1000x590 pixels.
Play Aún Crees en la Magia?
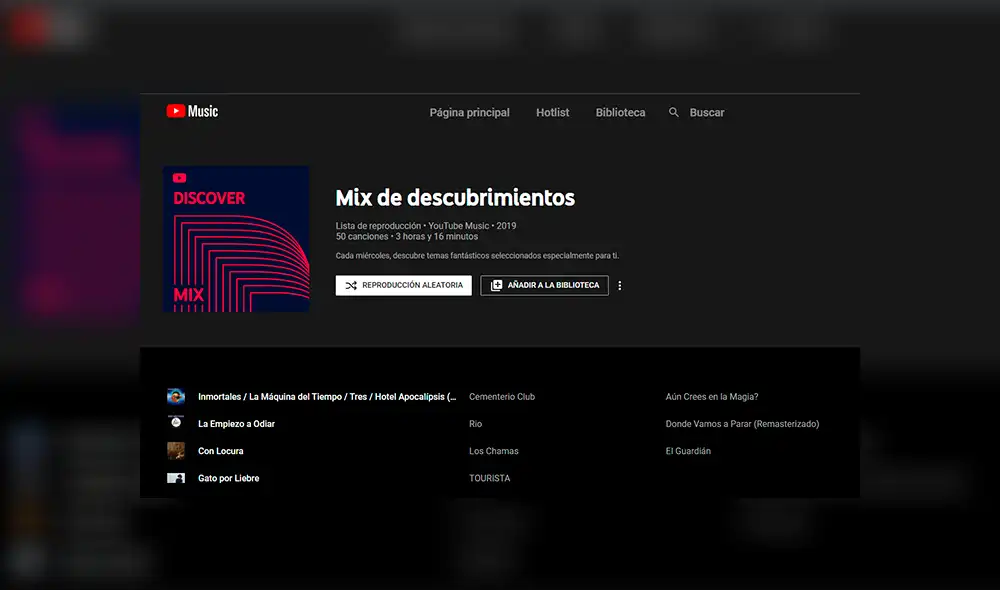point(712,396)
